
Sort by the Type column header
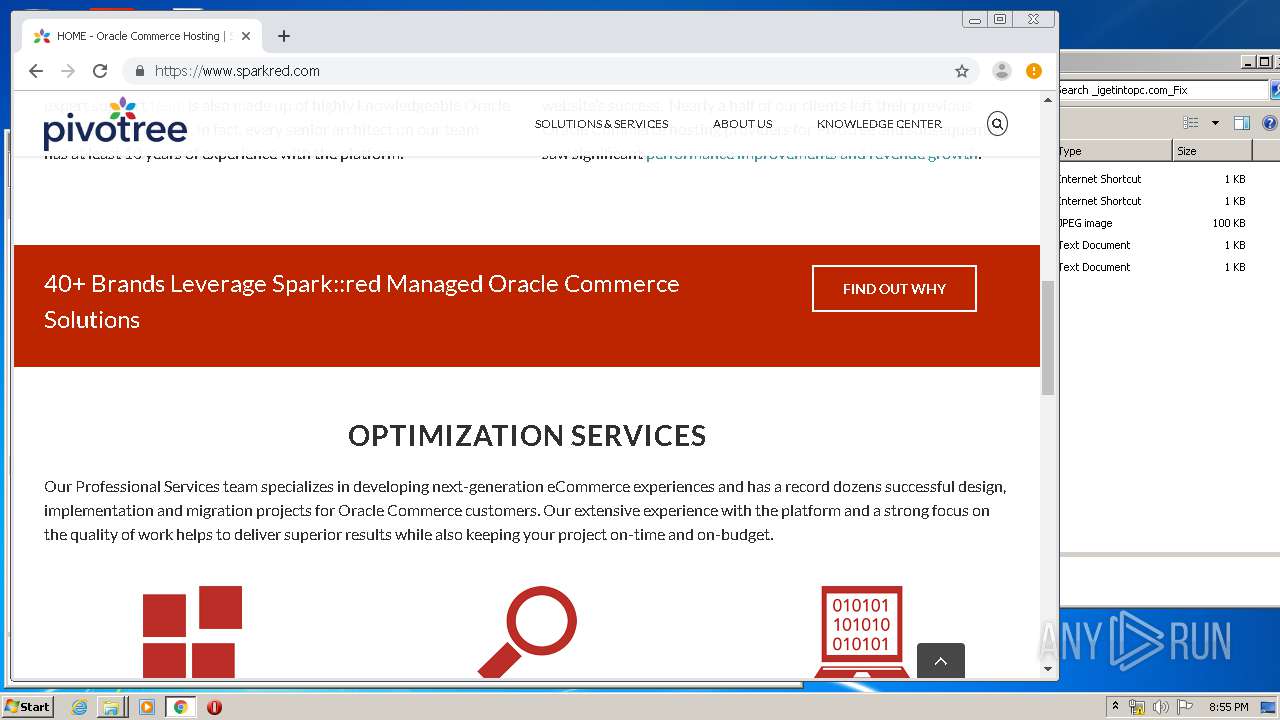click(1114, 151)
